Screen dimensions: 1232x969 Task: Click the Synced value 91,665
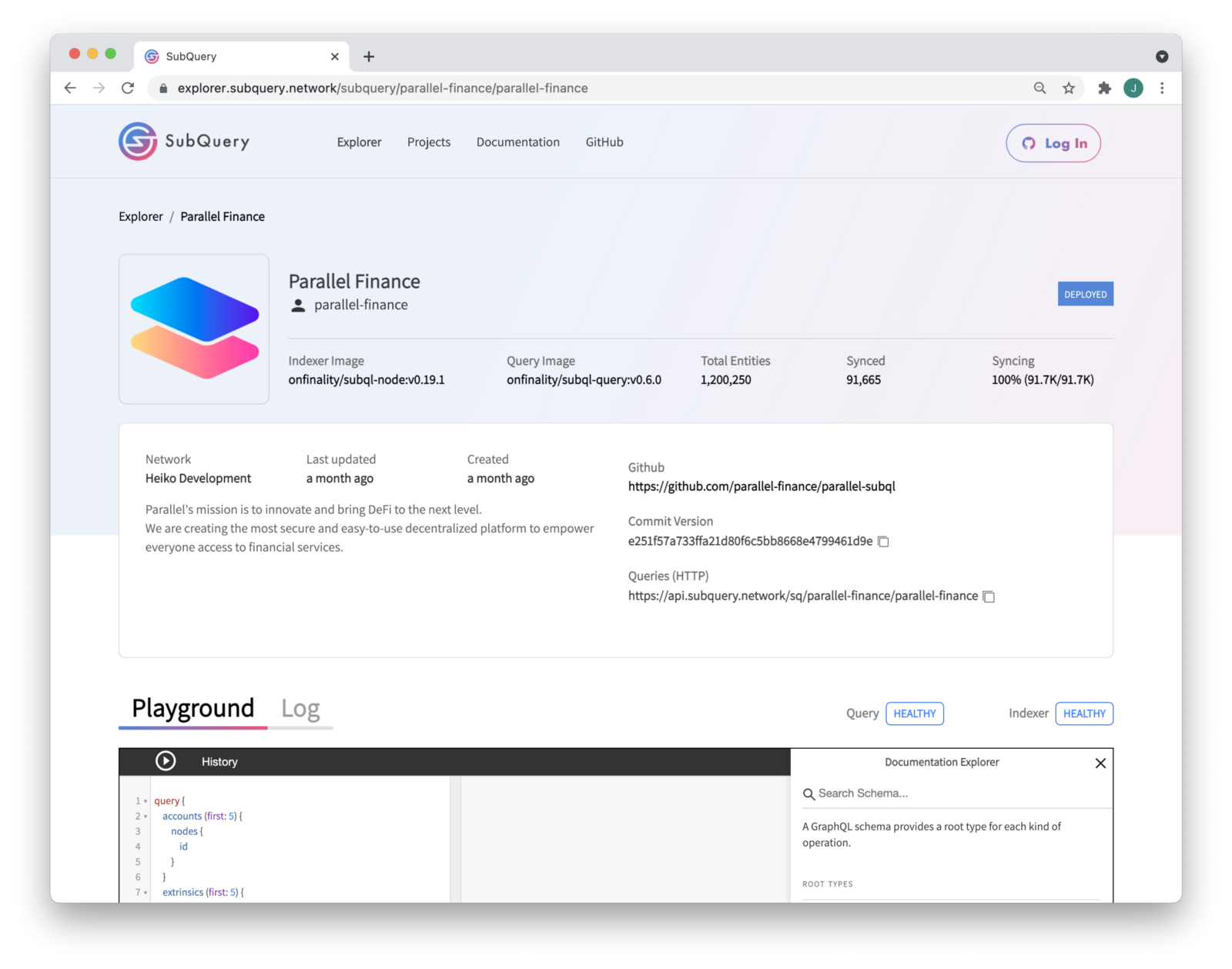(863, 379)
